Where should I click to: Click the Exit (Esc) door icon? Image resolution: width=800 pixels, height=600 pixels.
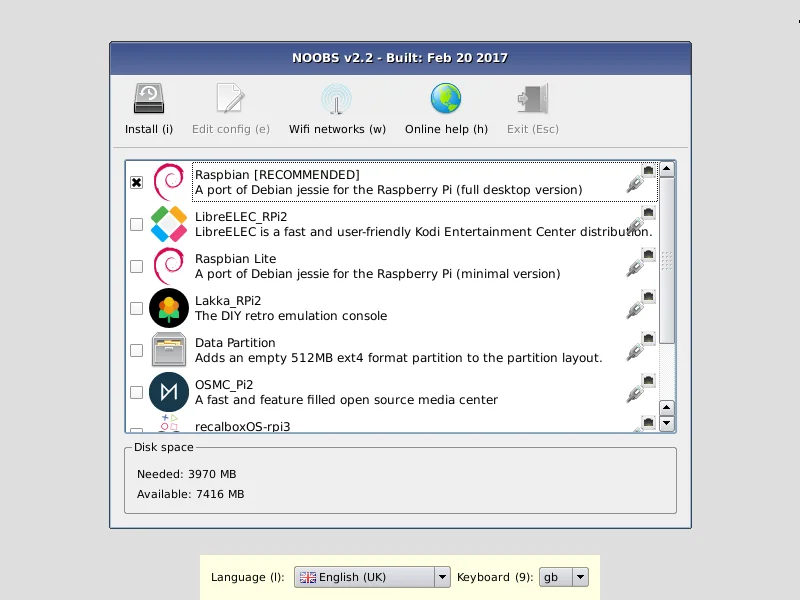pyautogui.click(x=533, y=98)
